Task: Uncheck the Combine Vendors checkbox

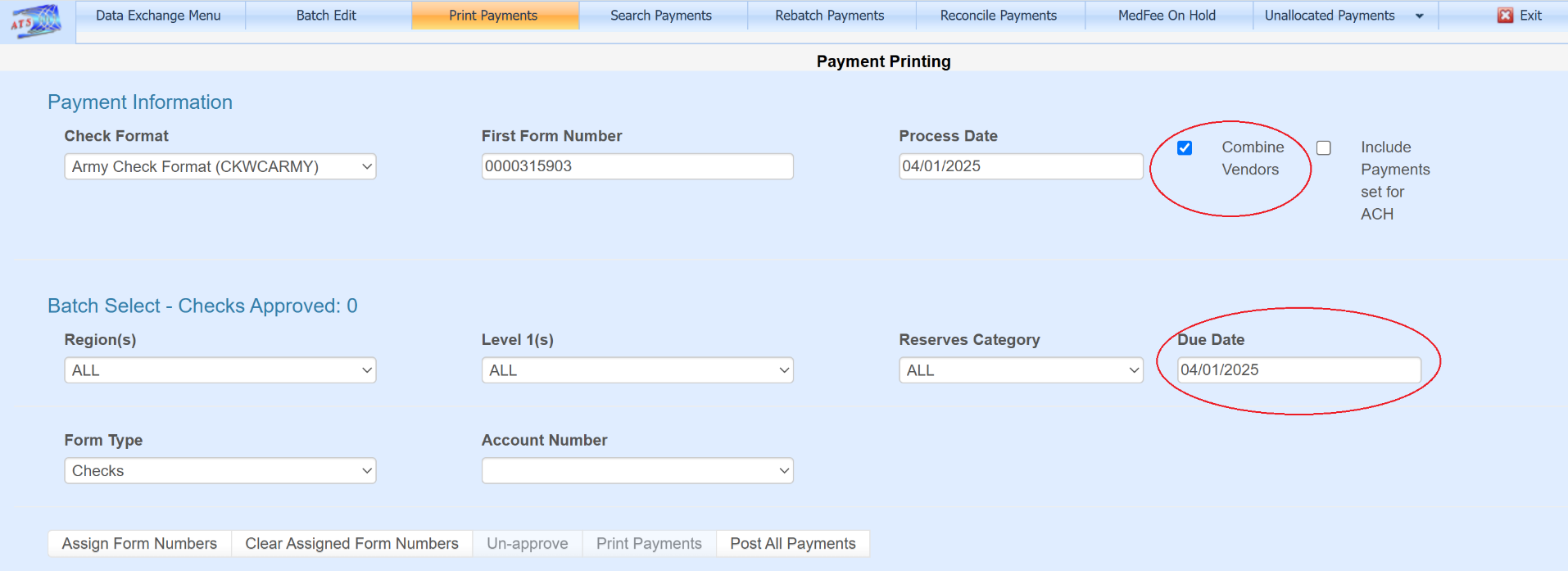Action: pos(1185,148)
